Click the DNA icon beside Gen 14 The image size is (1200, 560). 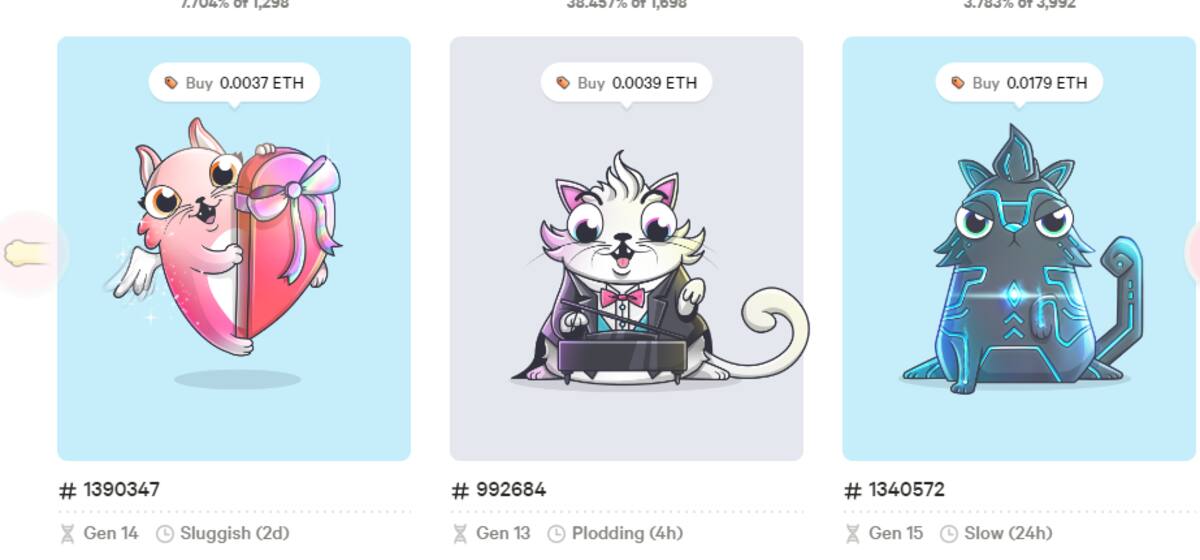tap(67, 534)
